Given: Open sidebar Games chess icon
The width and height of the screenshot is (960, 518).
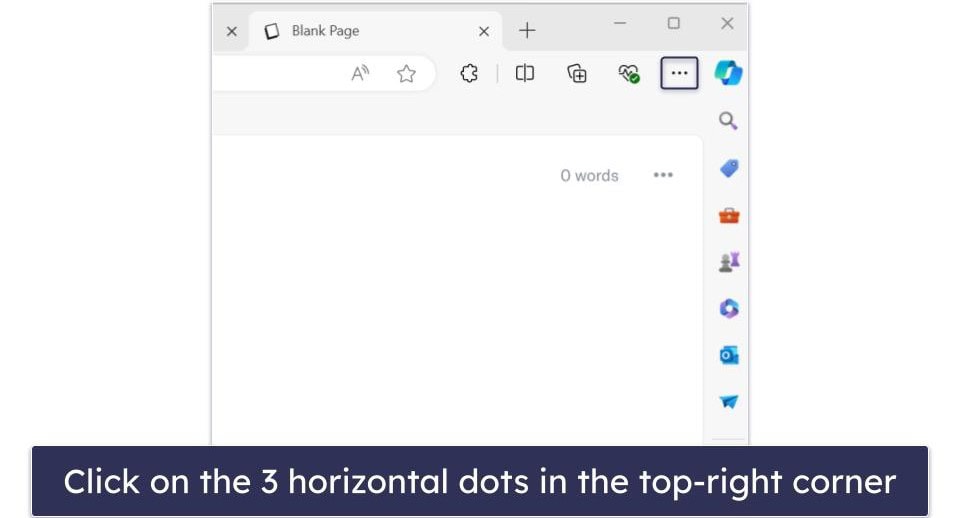Looking at the screenshot, I should 729,262.
